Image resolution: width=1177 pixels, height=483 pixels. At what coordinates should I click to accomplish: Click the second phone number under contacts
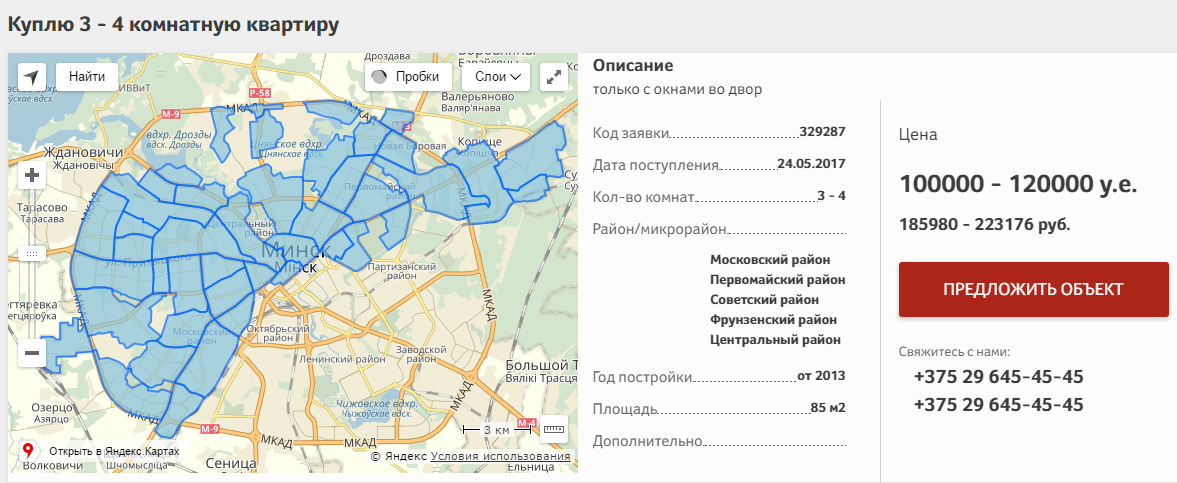point(998,405)
